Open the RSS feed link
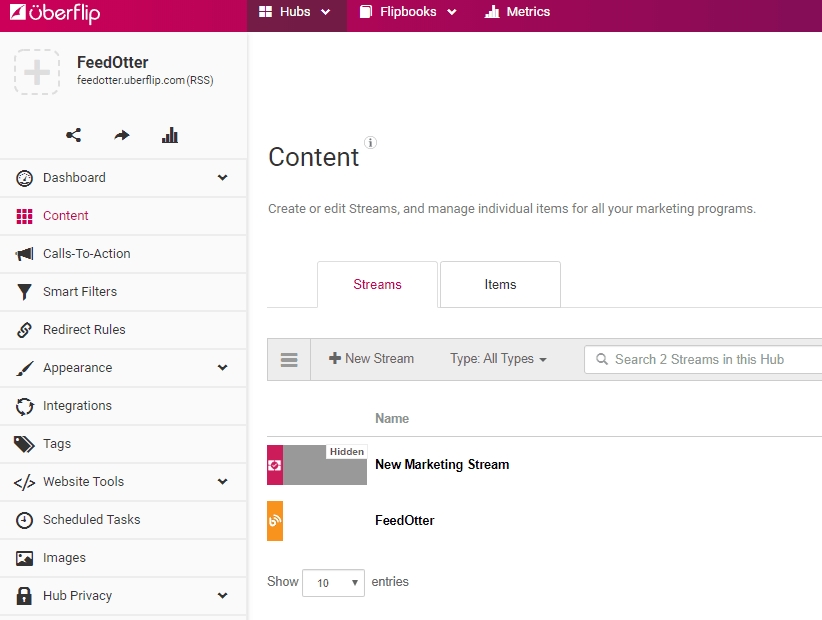 click(200, 80)
